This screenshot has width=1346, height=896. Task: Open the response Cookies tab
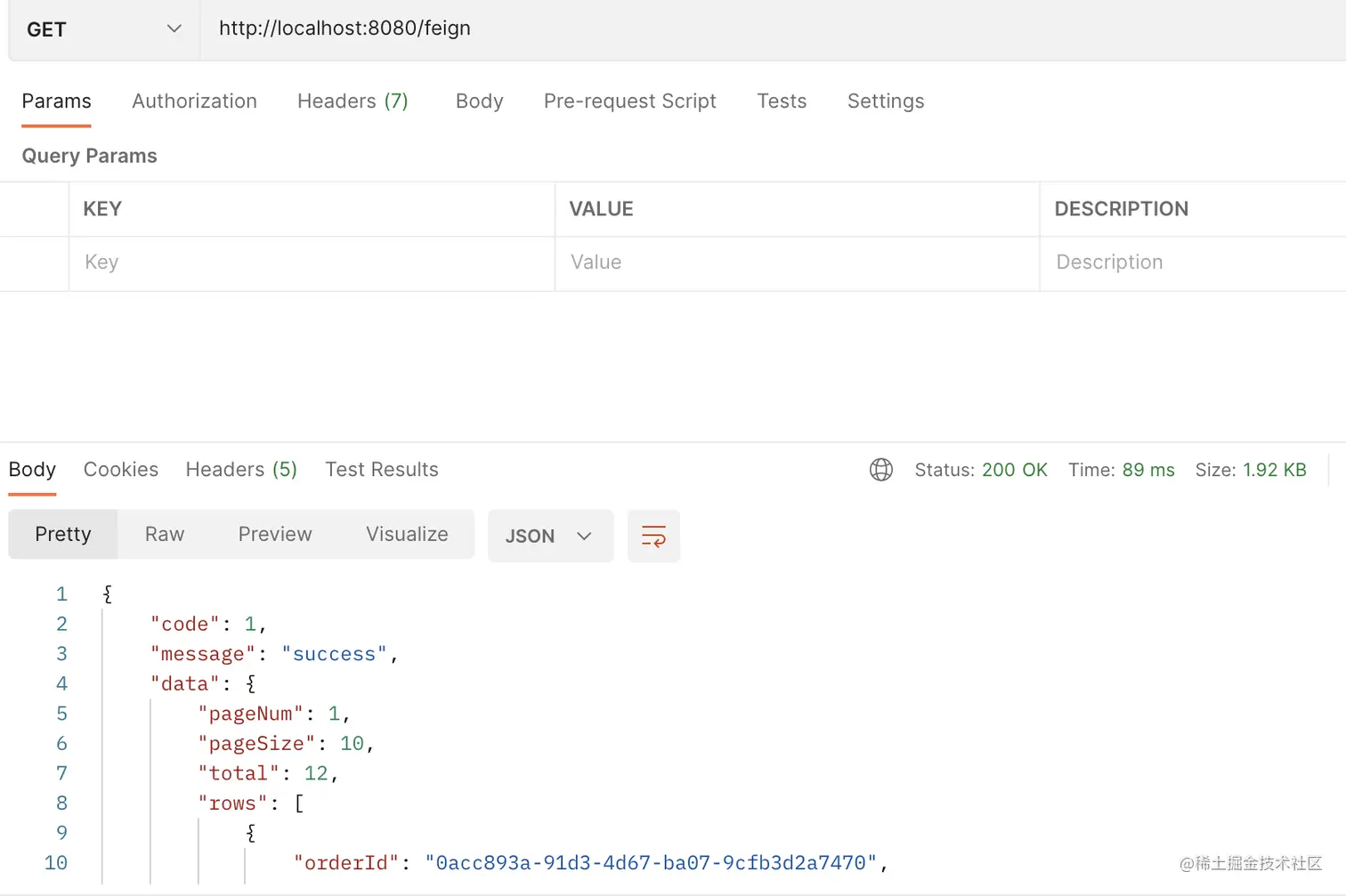coord(121,470)
